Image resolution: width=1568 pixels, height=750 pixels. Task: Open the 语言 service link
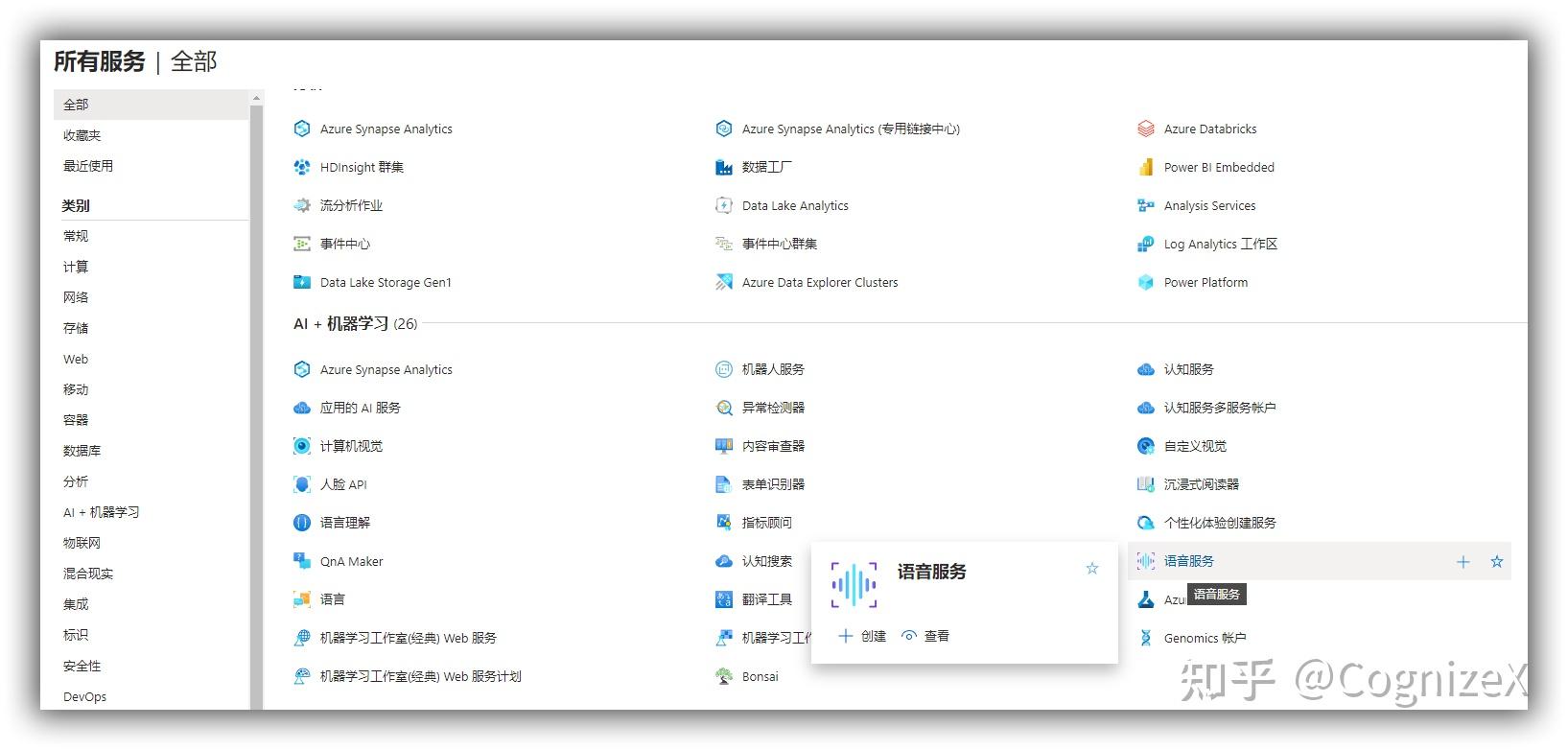(x=333, y=599)
